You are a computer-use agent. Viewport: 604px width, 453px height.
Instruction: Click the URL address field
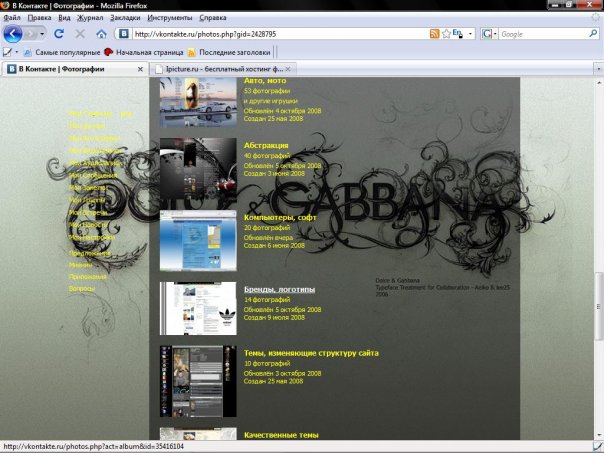pos(280,34)
